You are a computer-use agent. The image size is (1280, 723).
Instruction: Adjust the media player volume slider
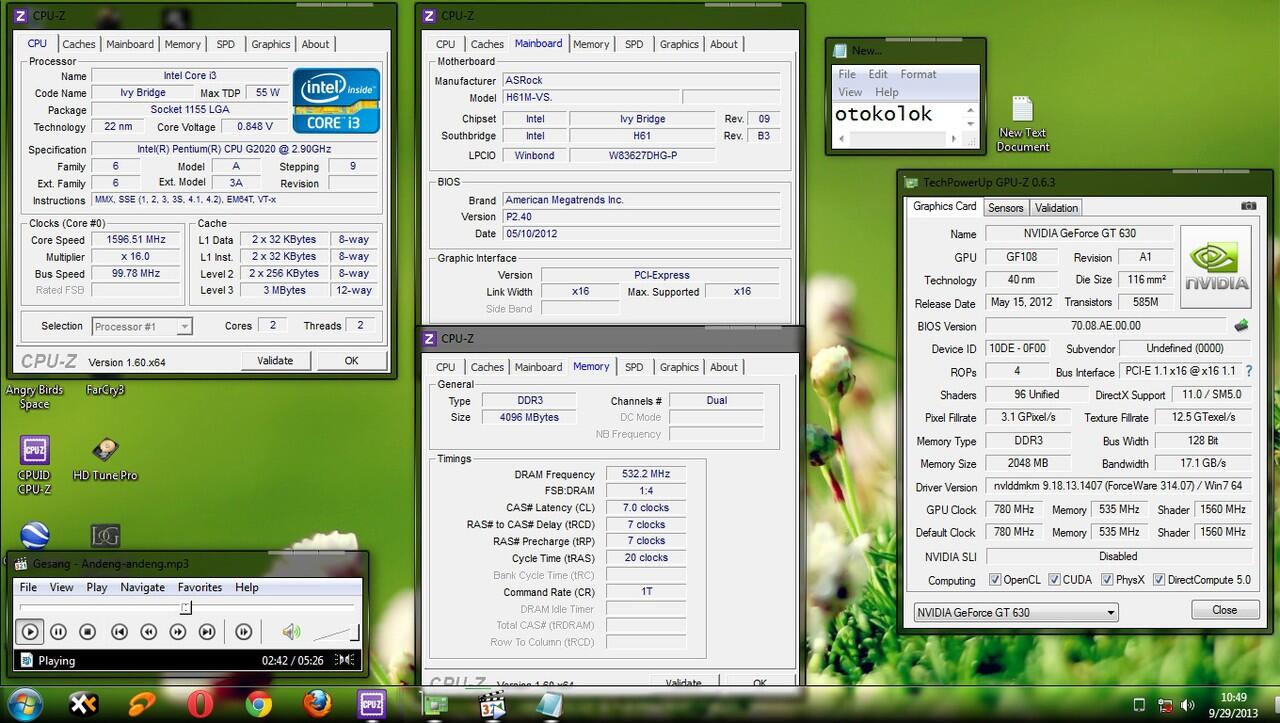point(336,633)
